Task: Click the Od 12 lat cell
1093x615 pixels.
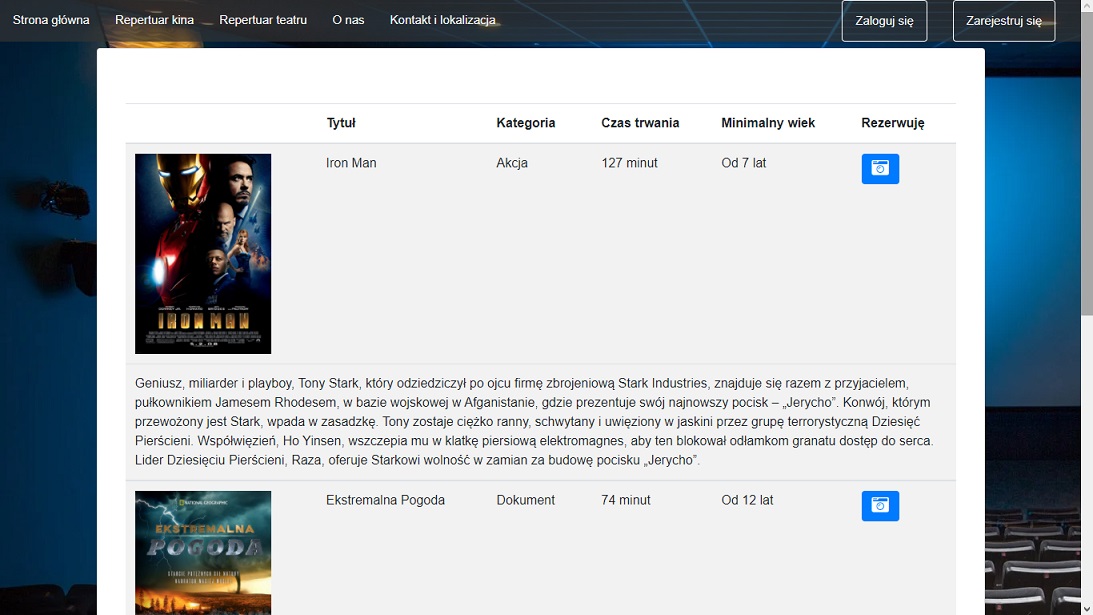Action: tap(747, 500)
